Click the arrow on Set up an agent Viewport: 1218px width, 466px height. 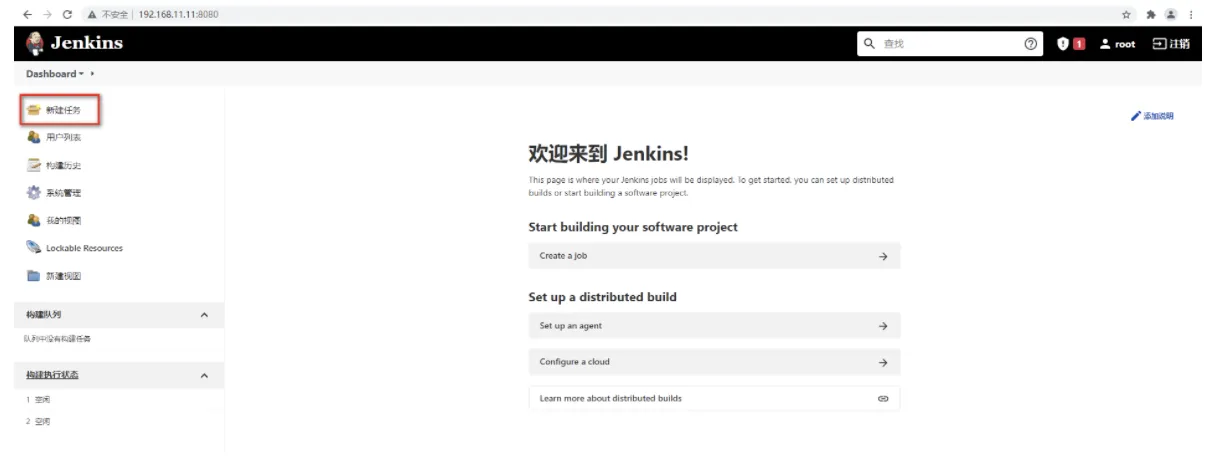click(883, 326)
